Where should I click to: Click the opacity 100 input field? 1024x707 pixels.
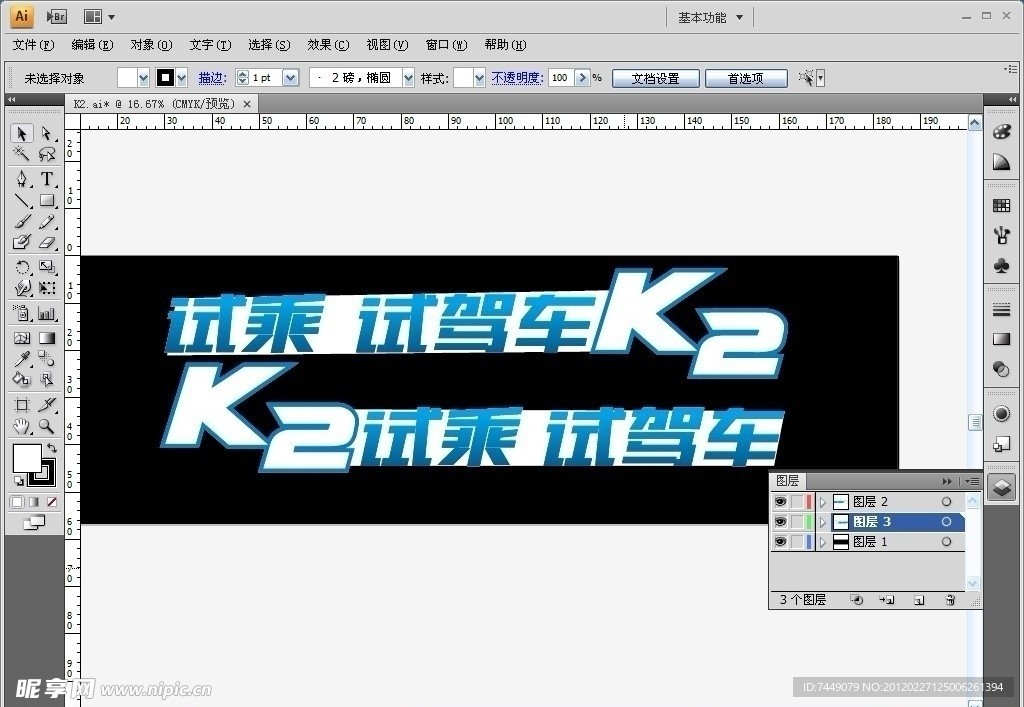tap(560, 78)
